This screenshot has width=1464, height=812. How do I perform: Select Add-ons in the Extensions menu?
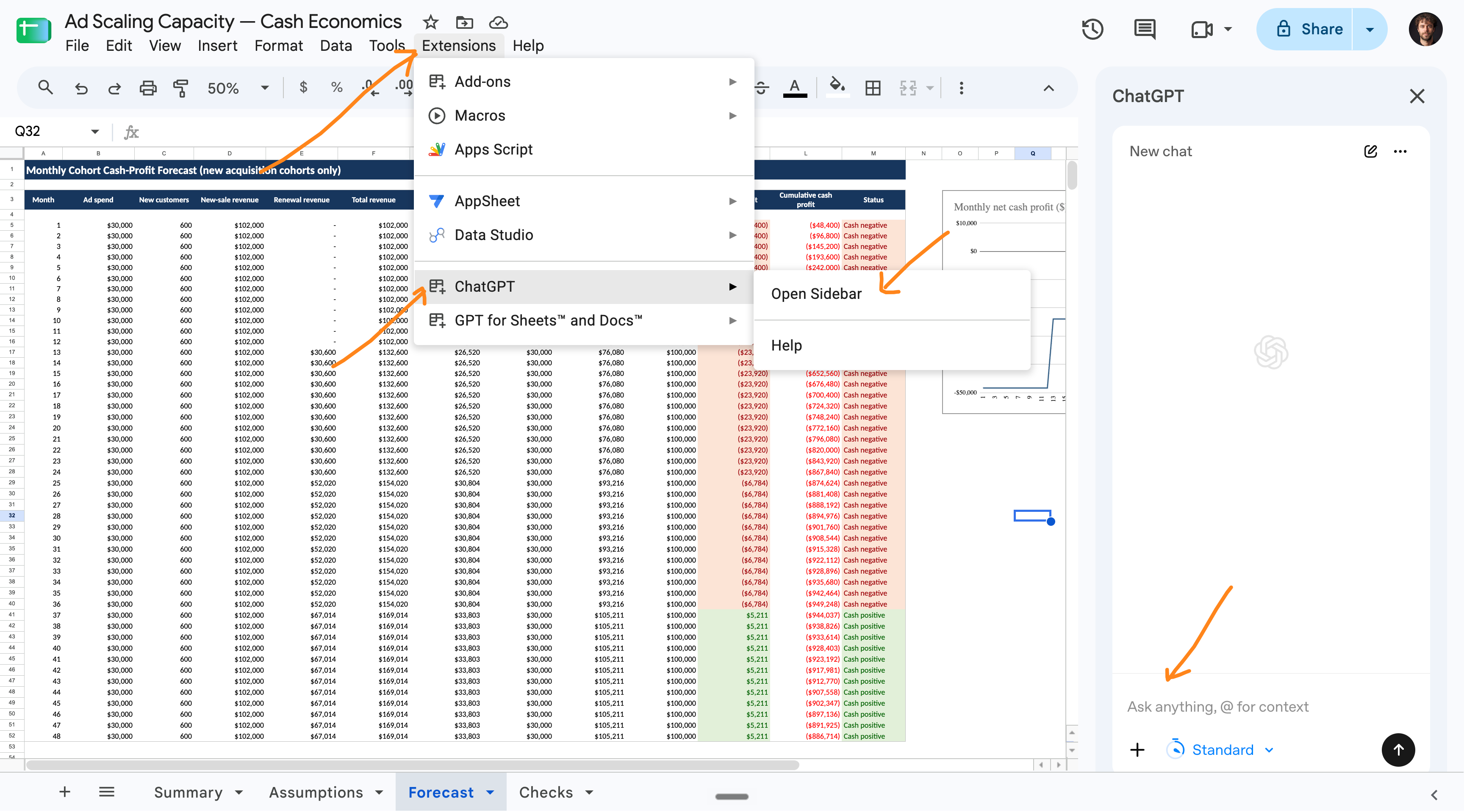coord(584,82)
